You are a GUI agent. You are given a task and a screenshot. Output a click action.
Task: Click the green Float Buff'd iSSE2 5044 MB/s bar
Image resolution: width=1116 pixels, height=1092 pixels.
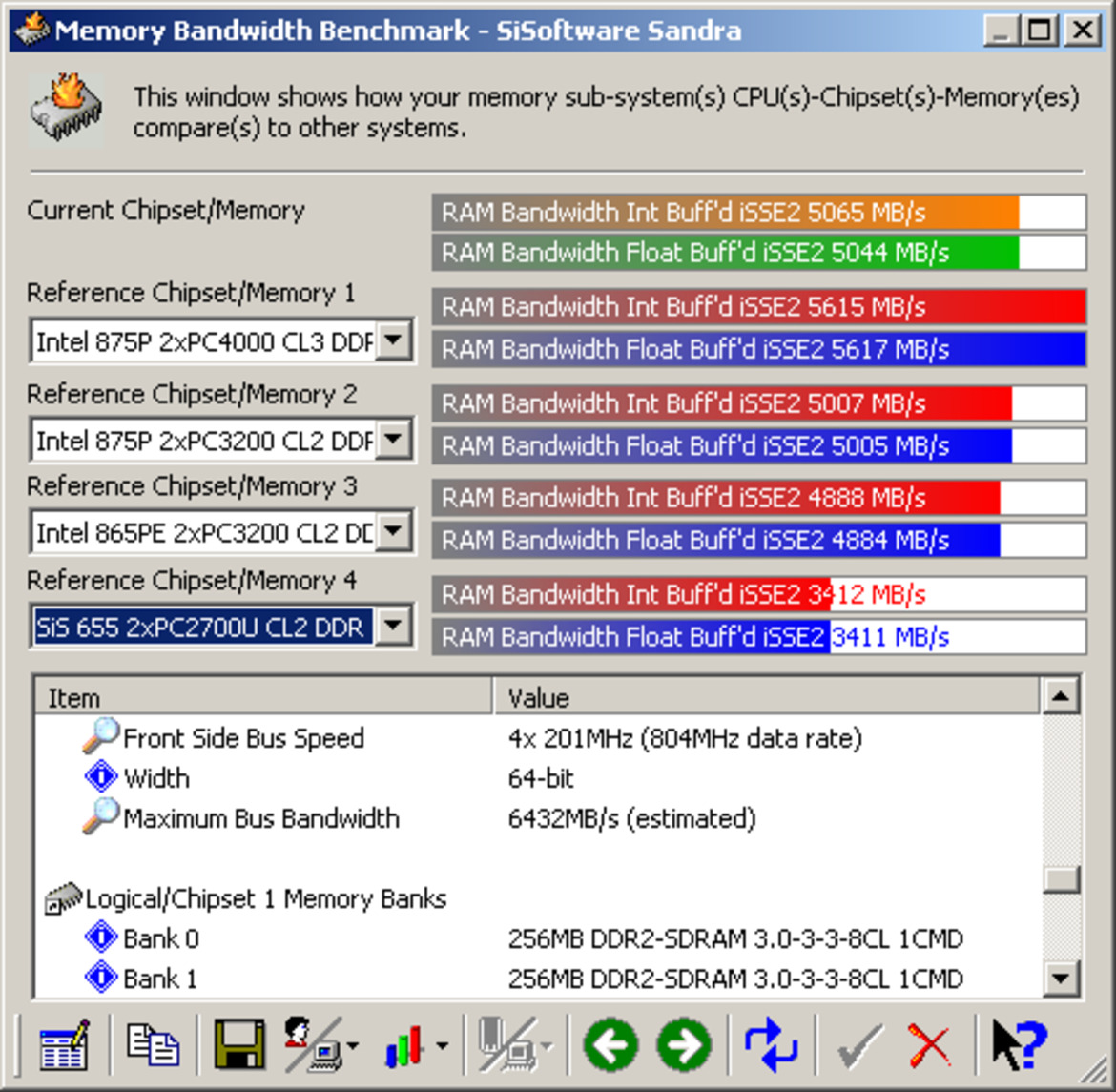coord(758,253)
